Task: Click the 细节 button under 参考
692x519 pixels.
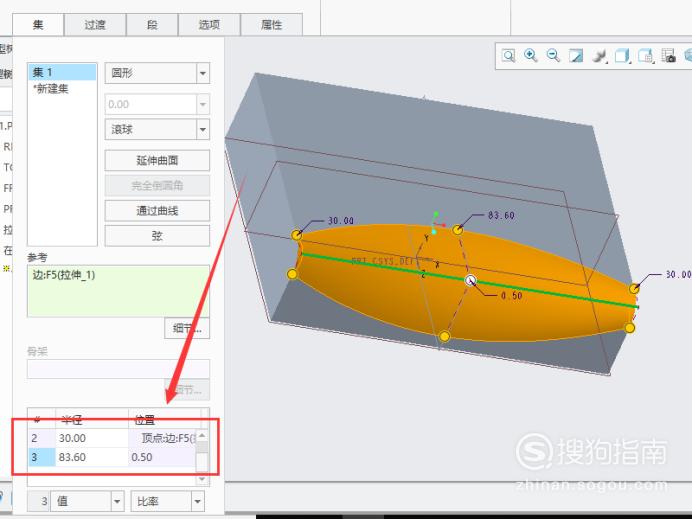Action: point(187,328)
